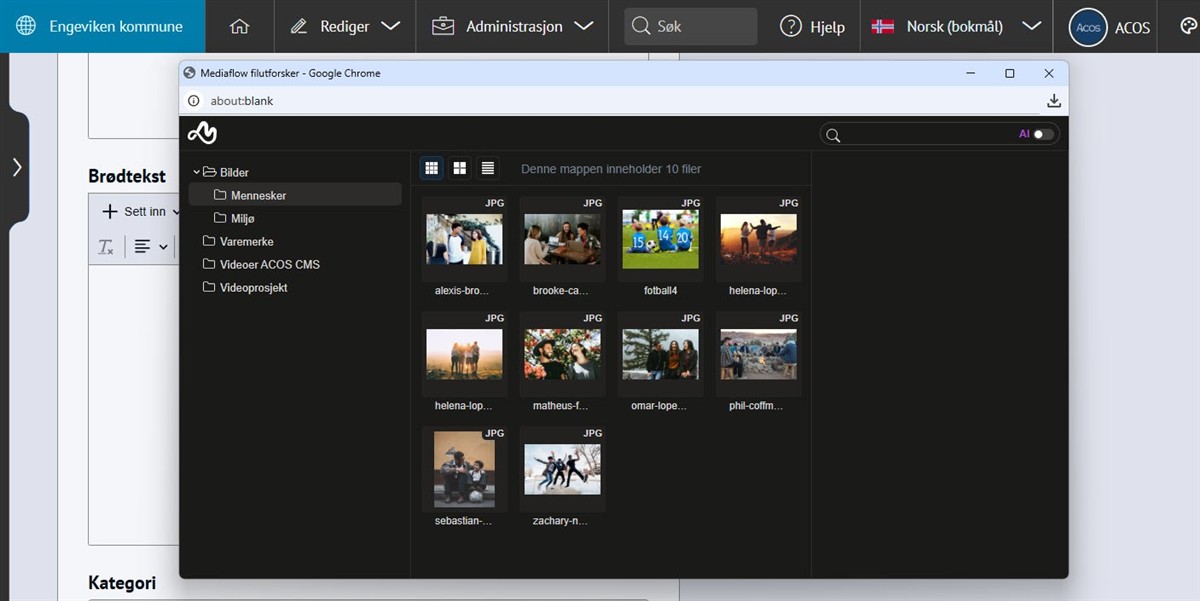Click the download icon in address bar
Screen dimensions: 1200x601
[1053, 101]
